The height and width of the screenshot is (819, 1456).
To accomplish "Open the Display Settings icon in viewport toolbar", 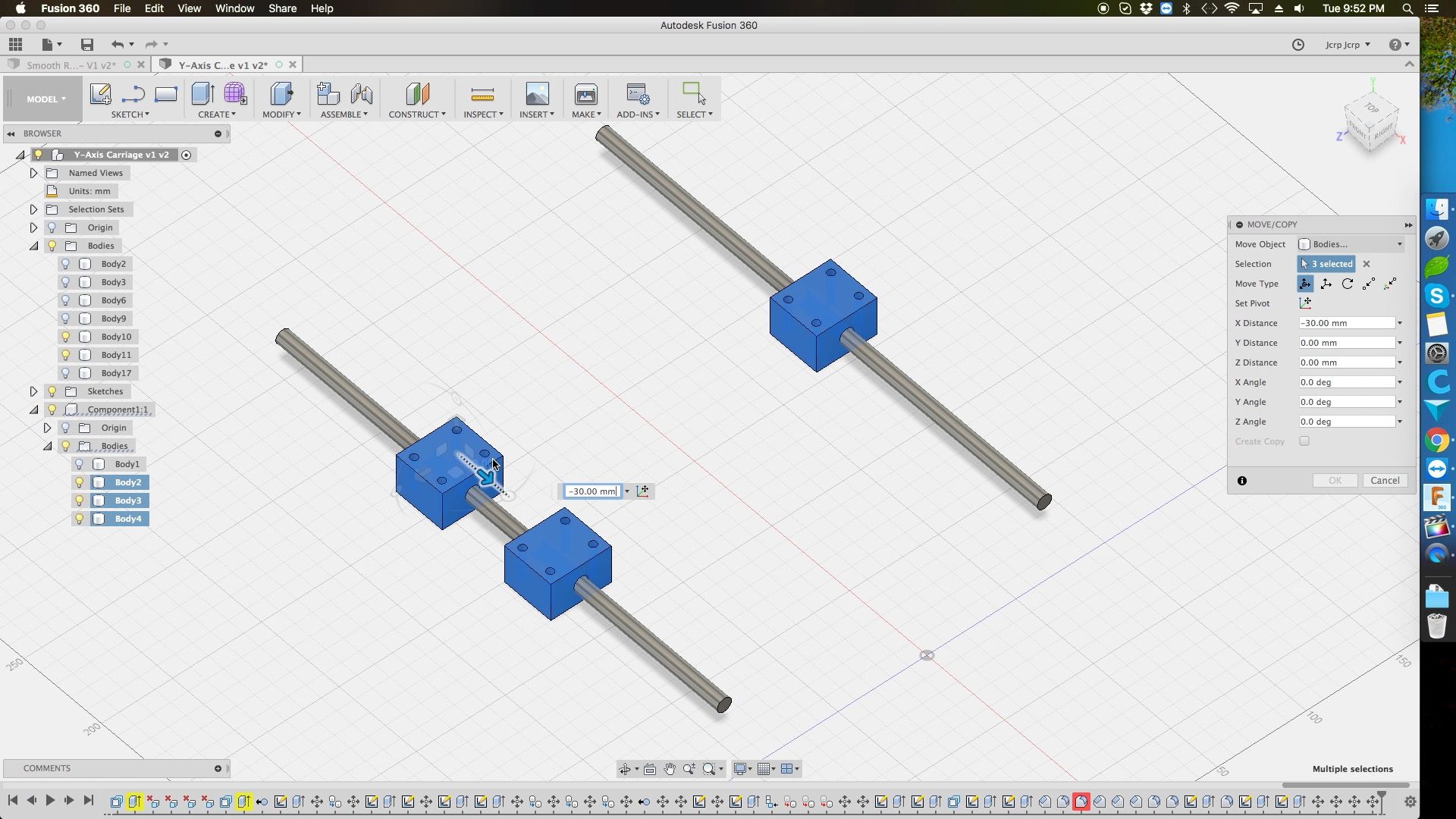I will click(740, 768).
